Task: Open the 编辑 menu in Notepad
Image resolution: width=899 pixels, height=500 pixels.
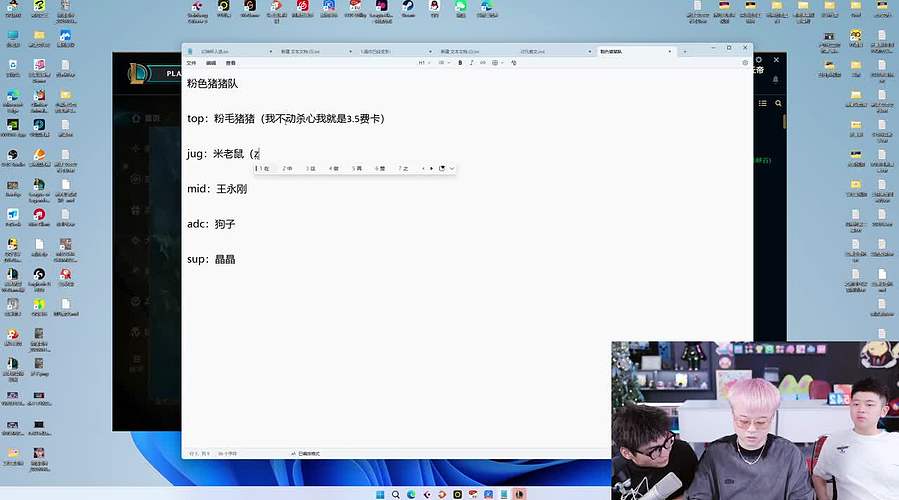Action: coord(211,63)
